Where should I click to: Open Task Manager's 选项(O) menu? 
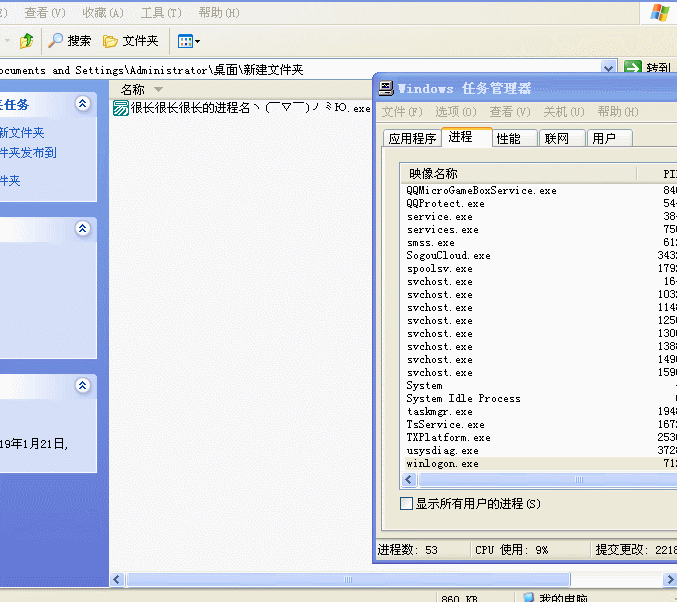click(x=456, y=112)
